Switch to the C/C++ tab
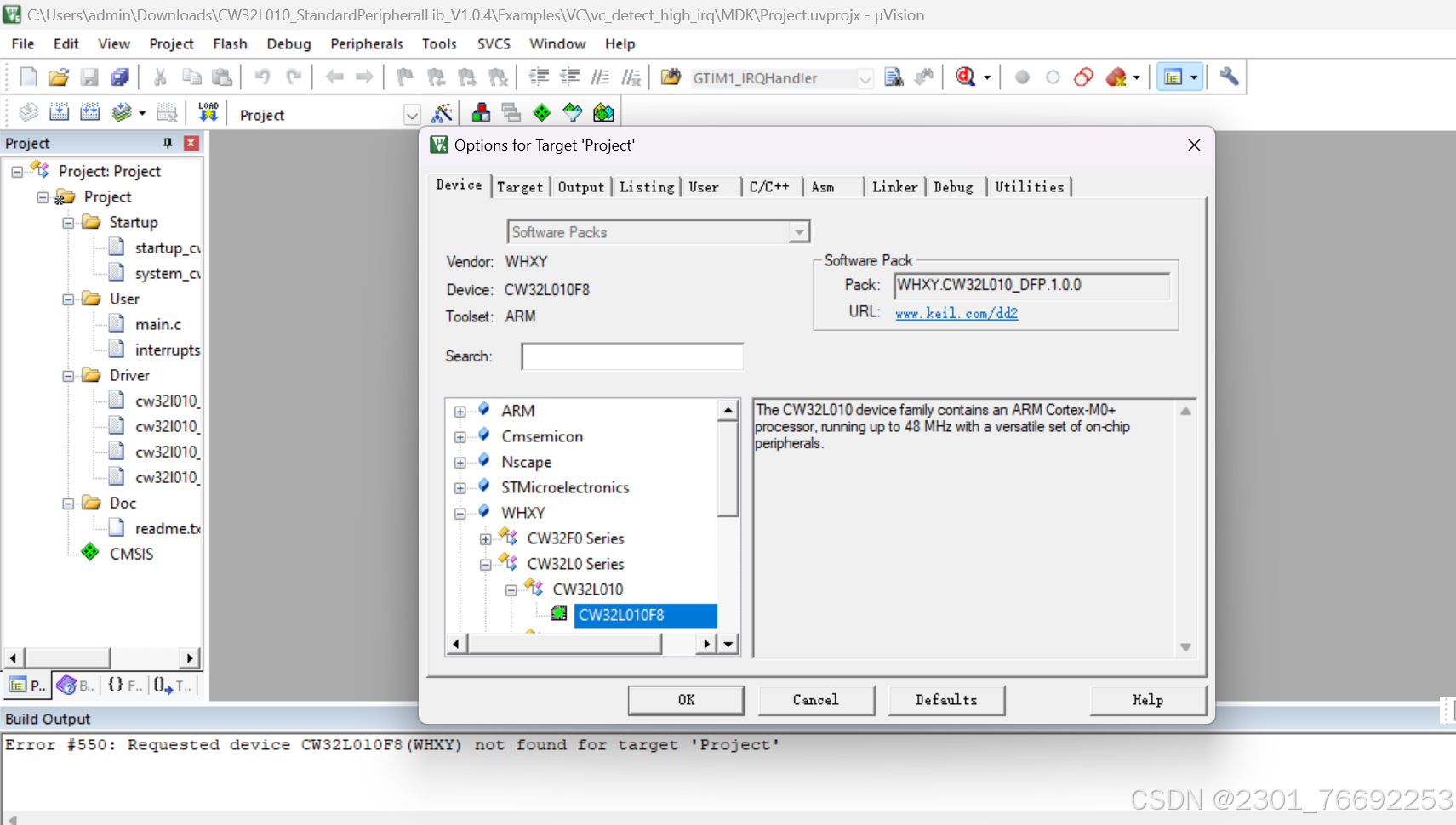The width and height of the screenshot is (1456, 825). (770, 187)
